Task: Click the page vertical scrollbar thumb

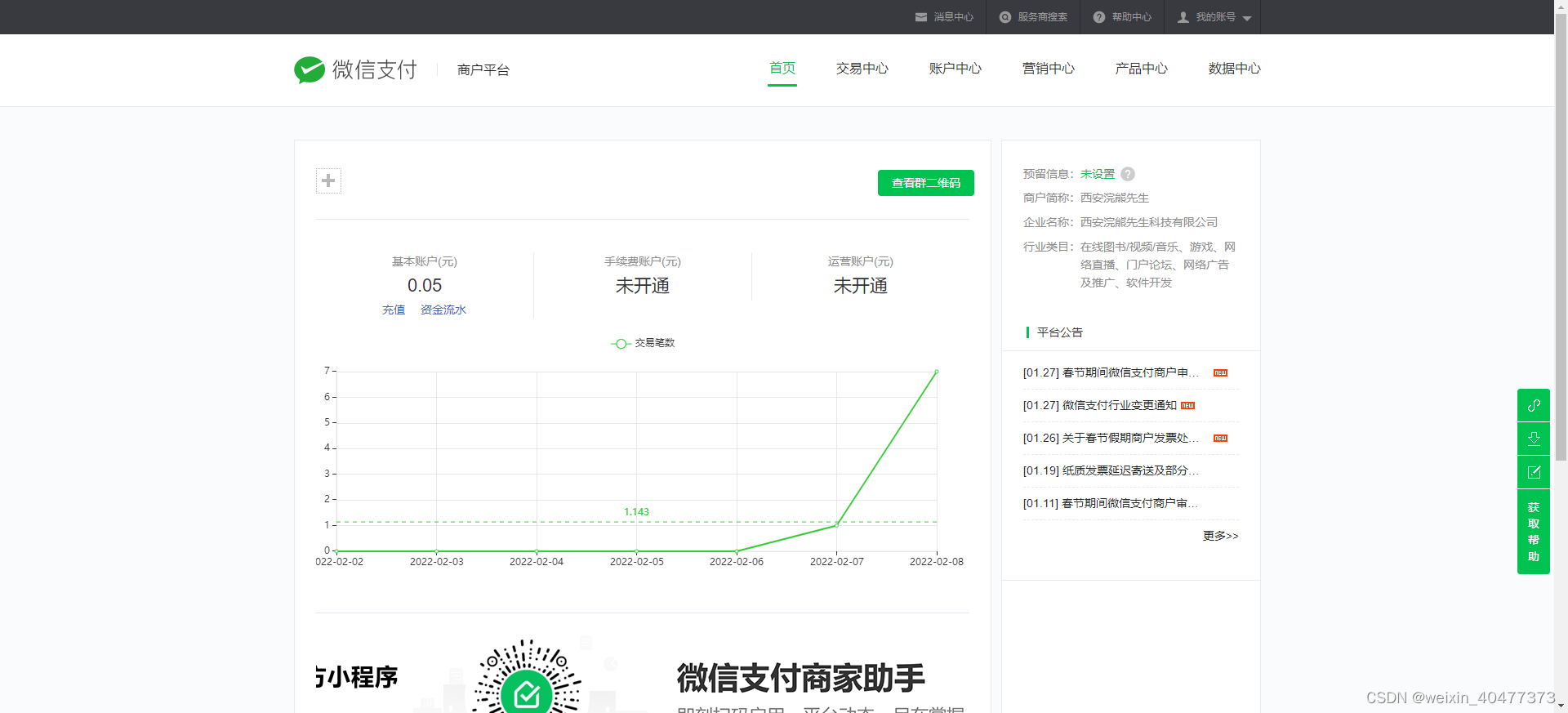Action: pos(1561,237)
